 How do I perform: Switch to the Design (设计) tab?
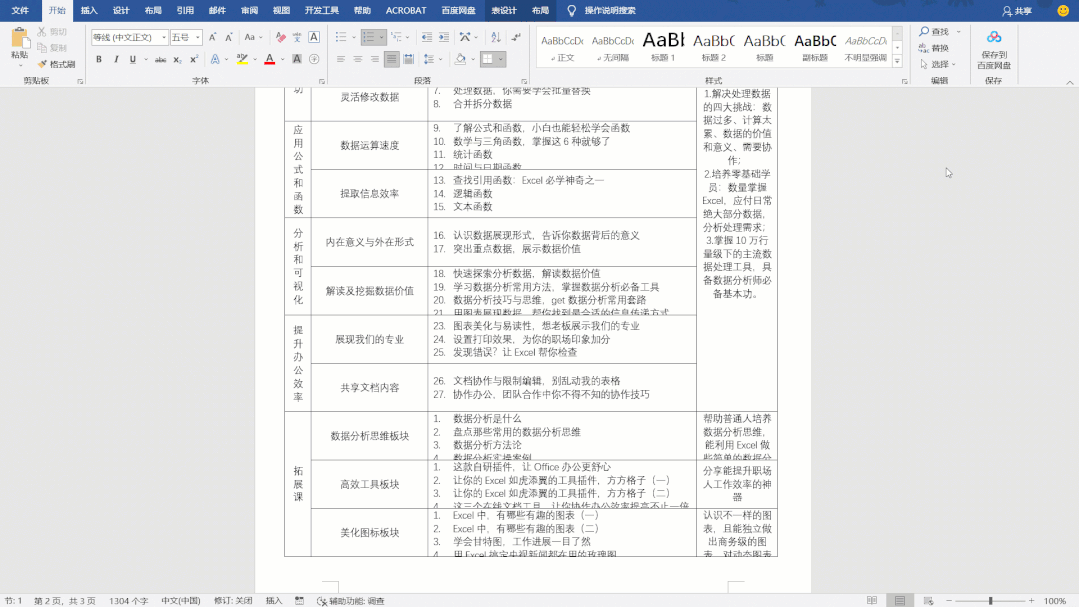(x=121, y=10)
